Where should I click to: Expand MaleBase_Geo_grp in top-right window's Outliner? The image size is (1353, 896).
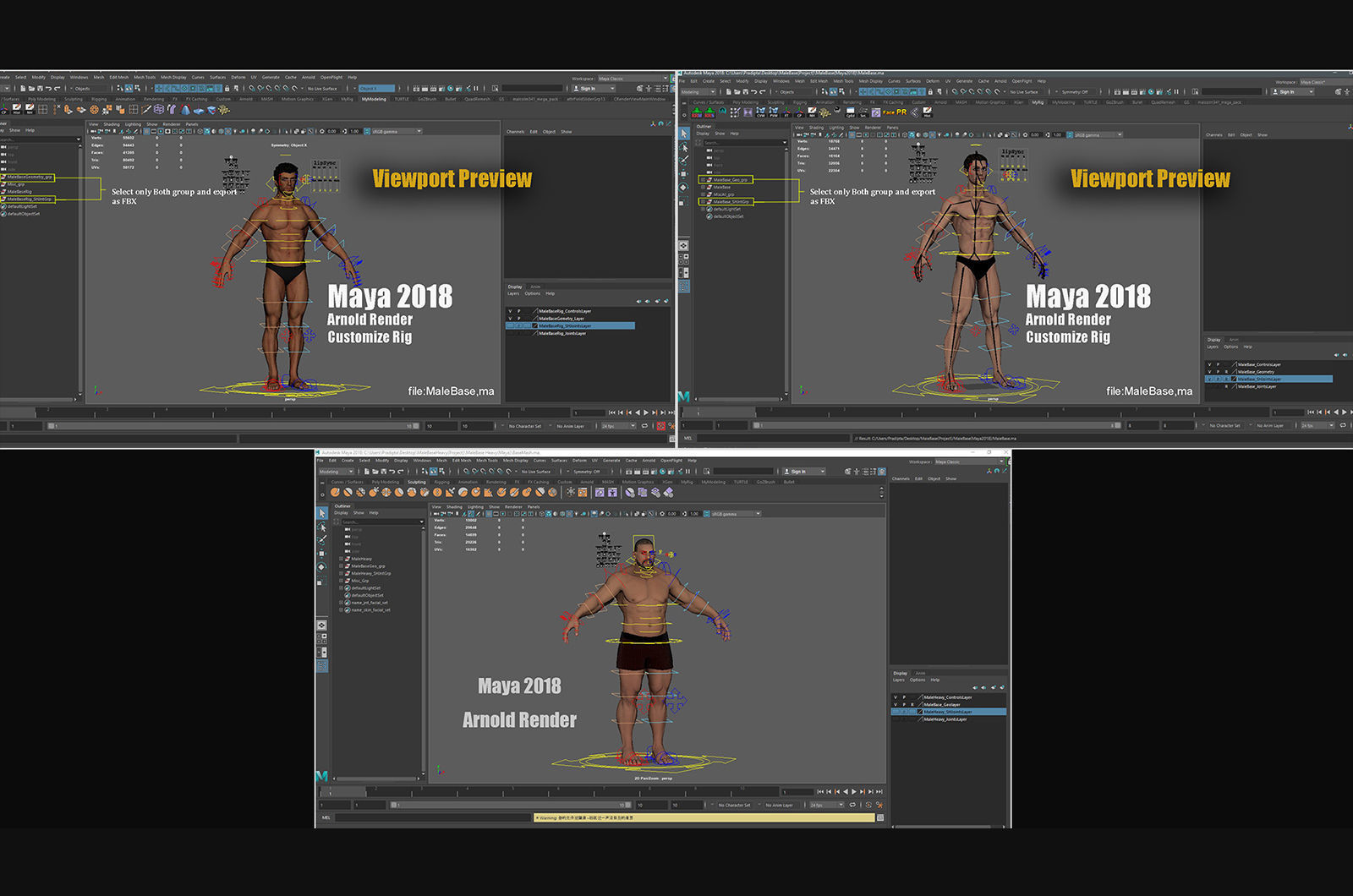[703, 179]
